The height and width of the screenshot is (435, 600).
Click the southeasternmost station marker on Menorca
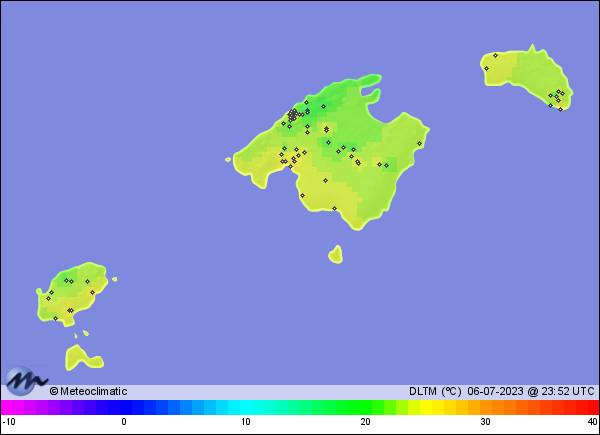(x=561, y=109)
